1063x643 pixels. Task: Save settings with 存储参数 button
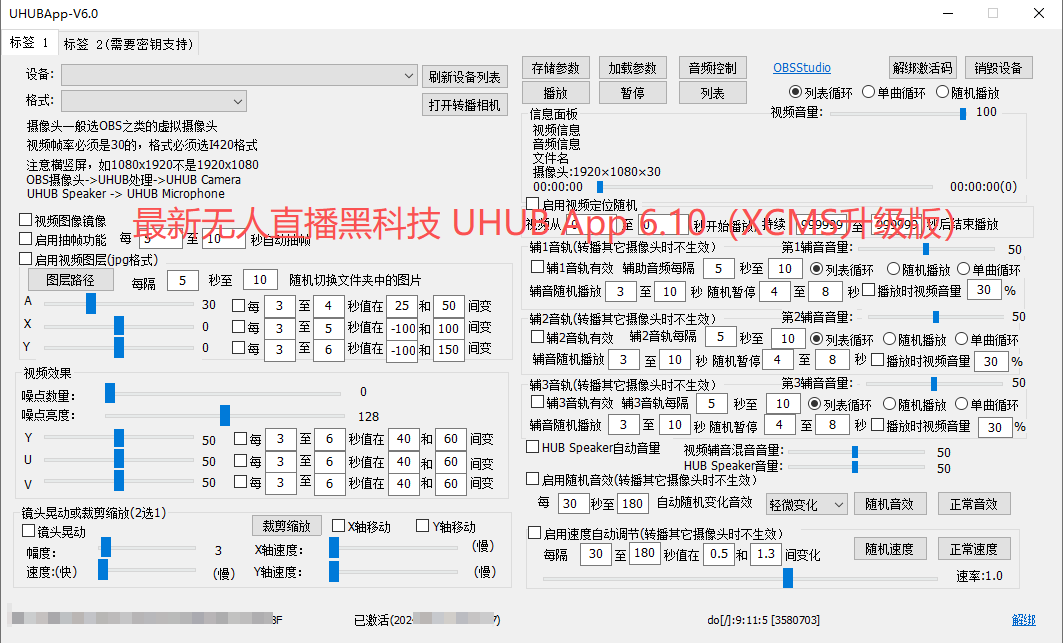pyautogui.click(x=556, y=68)
